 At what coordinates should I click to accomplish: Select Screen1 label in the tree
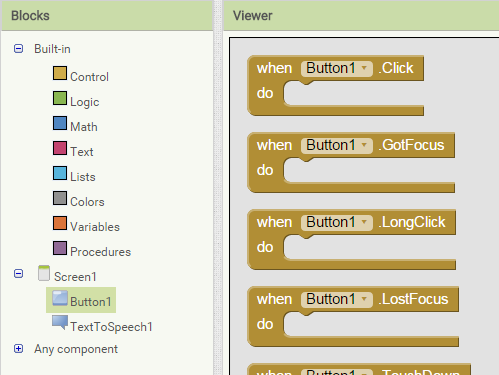click(x=75, y=277)
